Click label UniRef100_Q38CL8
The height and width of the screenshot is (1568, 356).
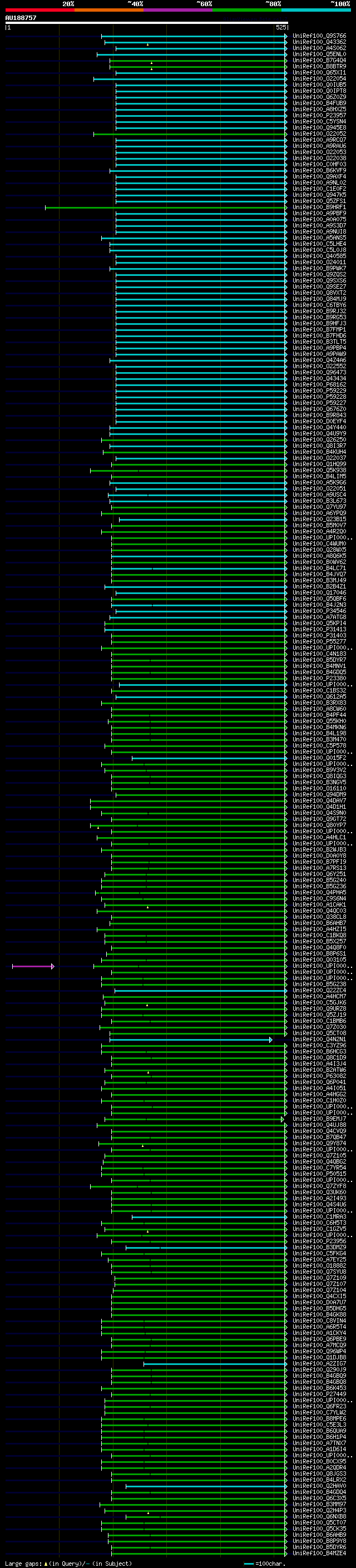coord(319,917)
